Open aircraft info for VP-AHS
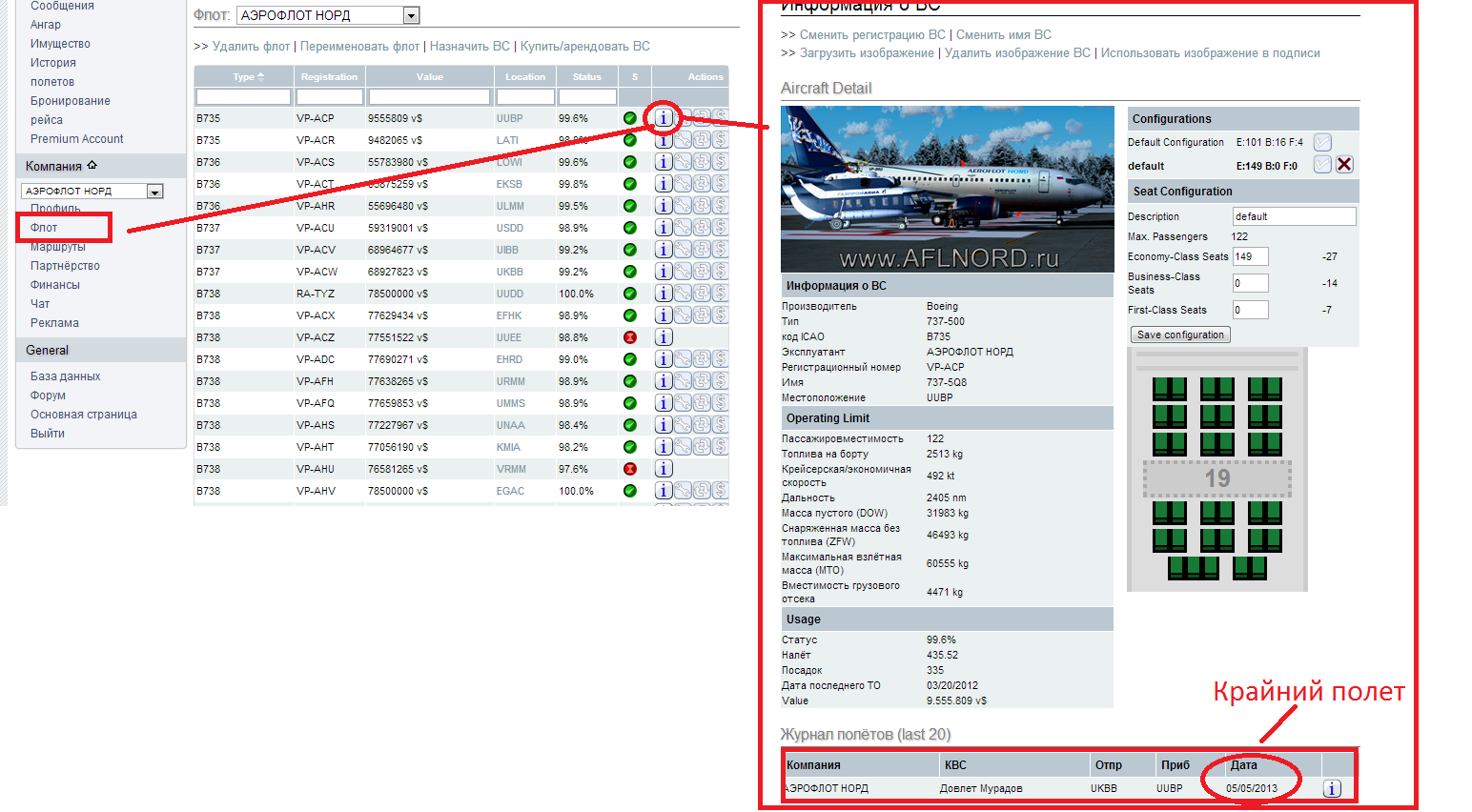 [x=664, y=425]
